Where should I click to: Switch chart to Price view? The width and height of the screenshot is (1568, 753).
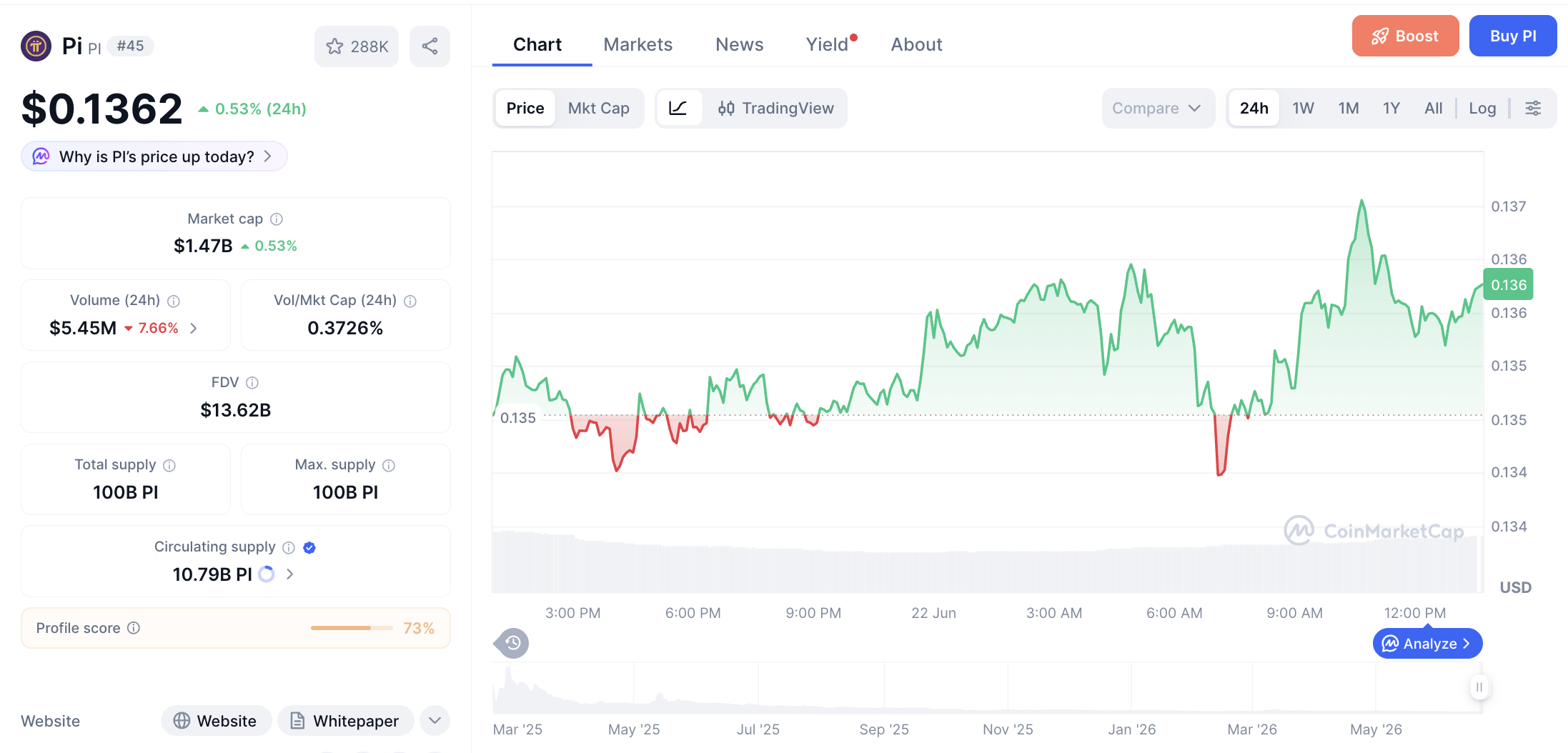point(525,109)
